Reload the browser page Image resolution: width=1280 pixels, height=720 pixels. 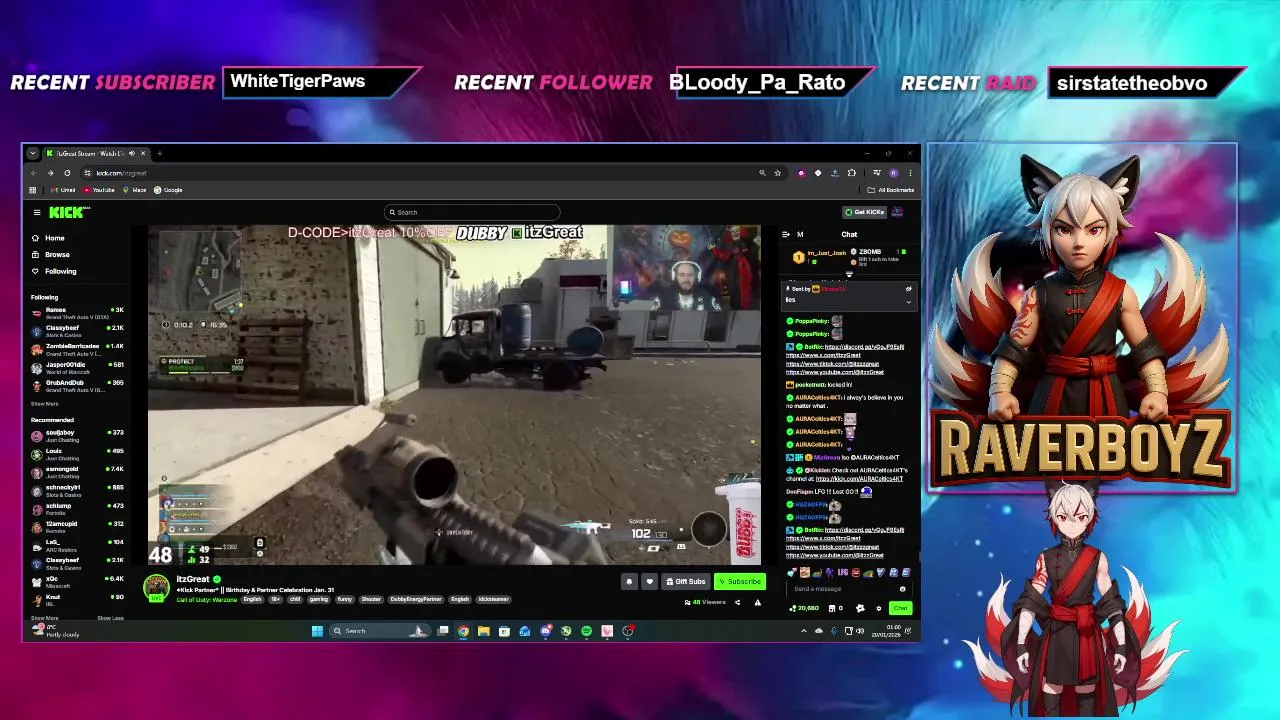[67, 173]
